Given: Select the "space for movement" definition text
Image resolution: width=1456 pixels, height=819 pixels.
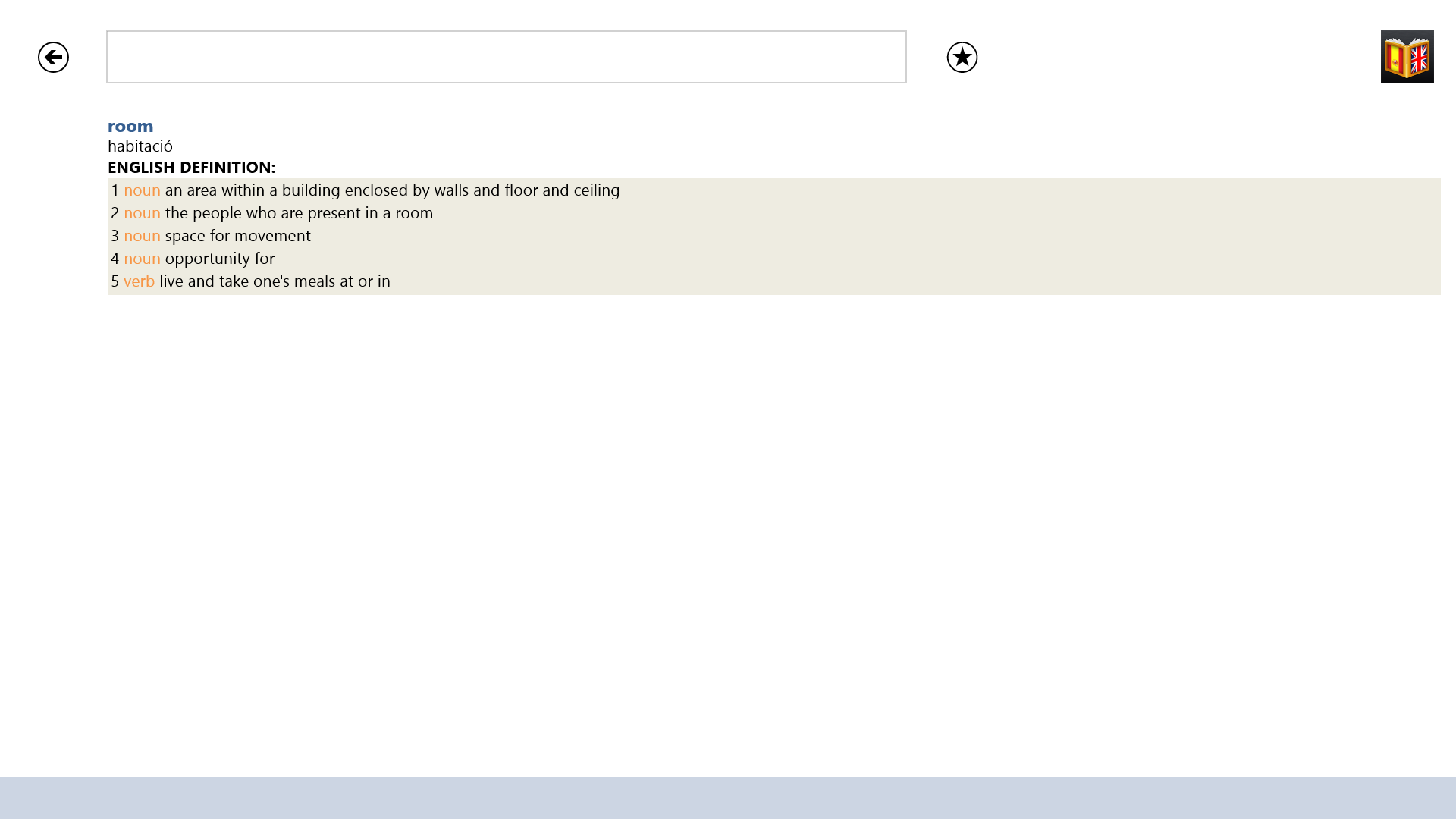Looking at the screenshot, I should point(237,236).
